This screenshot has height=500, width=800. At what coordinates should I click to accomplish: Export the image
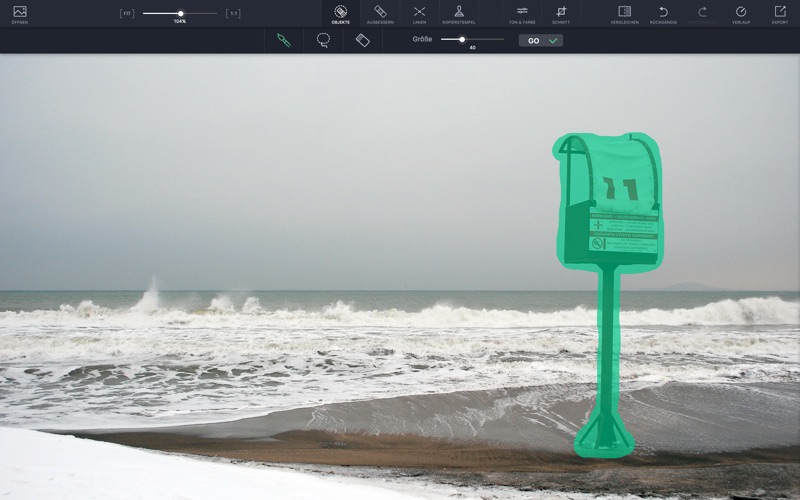click(x=780, y=14)
